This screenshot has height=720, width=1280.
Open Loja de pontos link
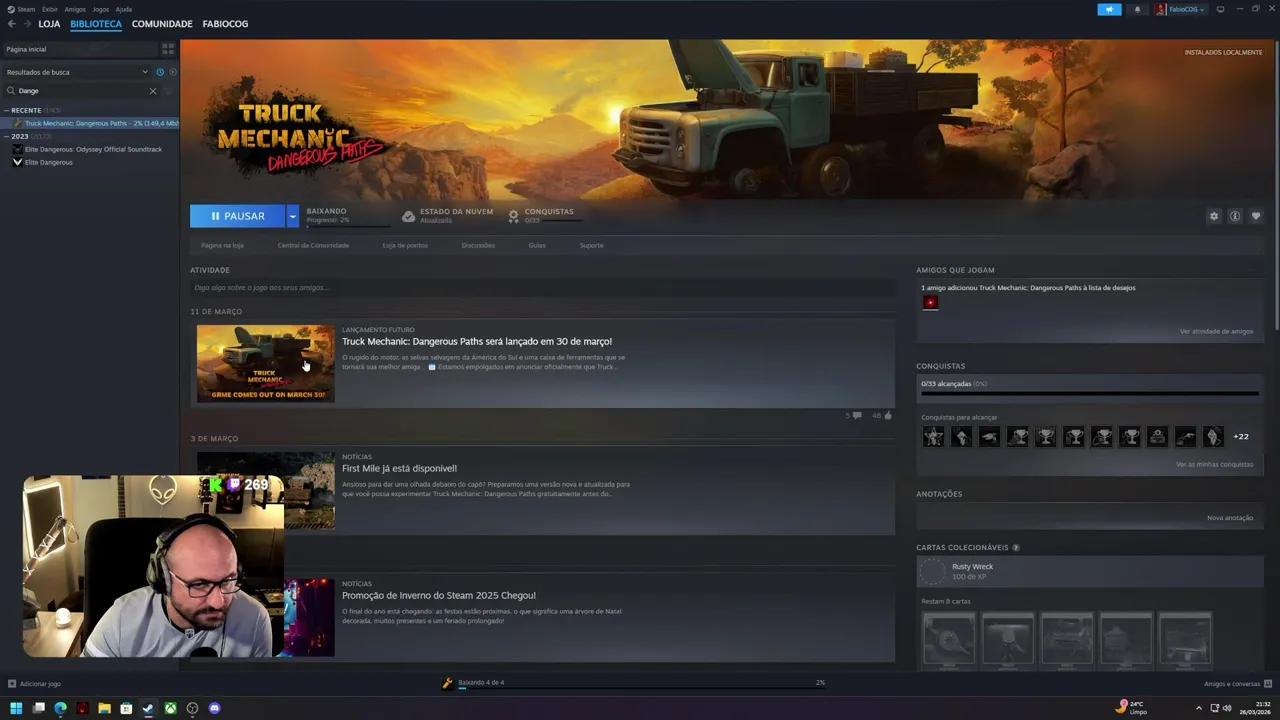[x=405, y=245]
